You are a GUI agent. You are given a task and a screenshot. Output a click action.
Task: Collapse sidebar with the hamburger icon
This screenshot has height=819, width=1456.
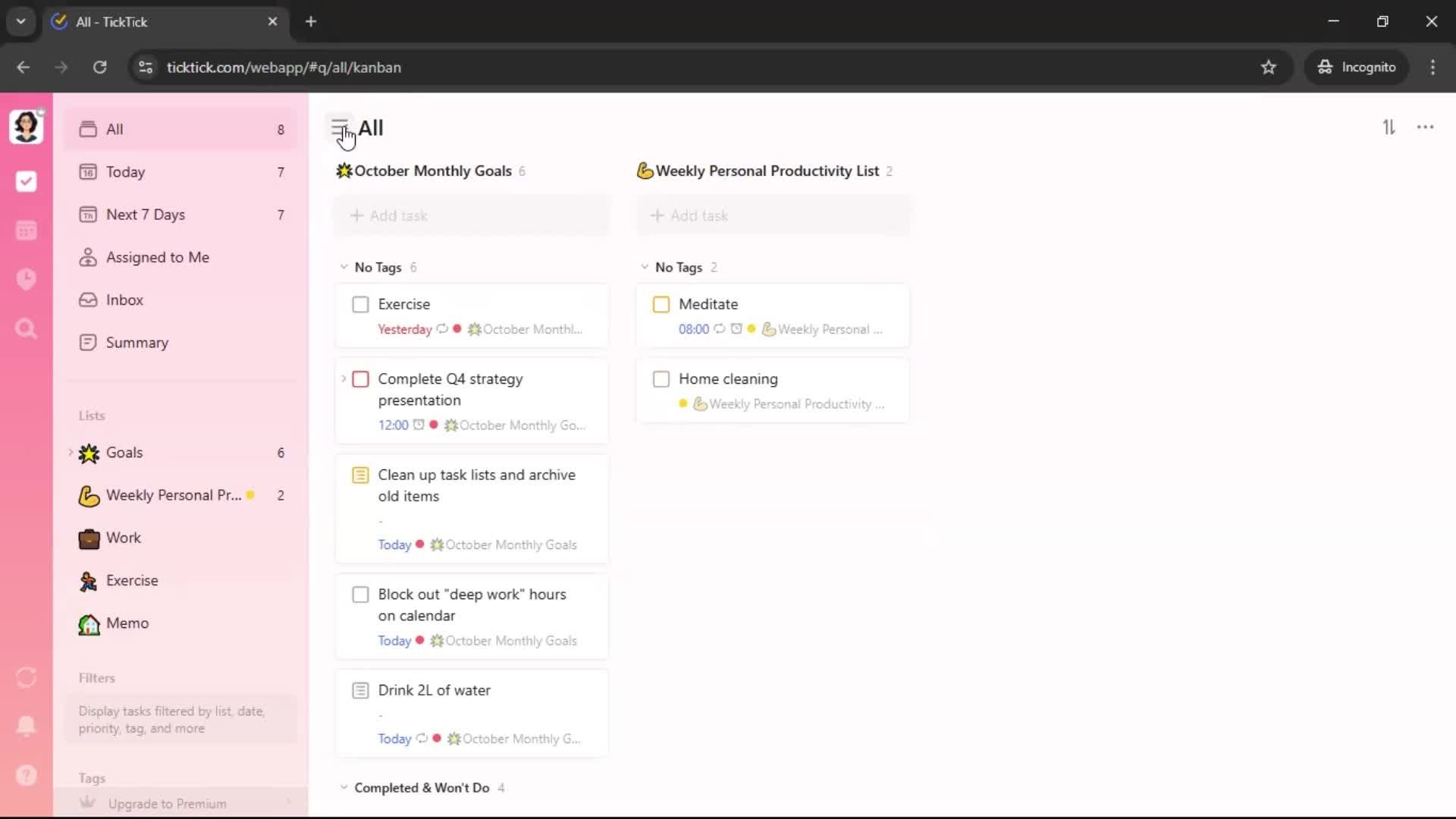(339, 127)
